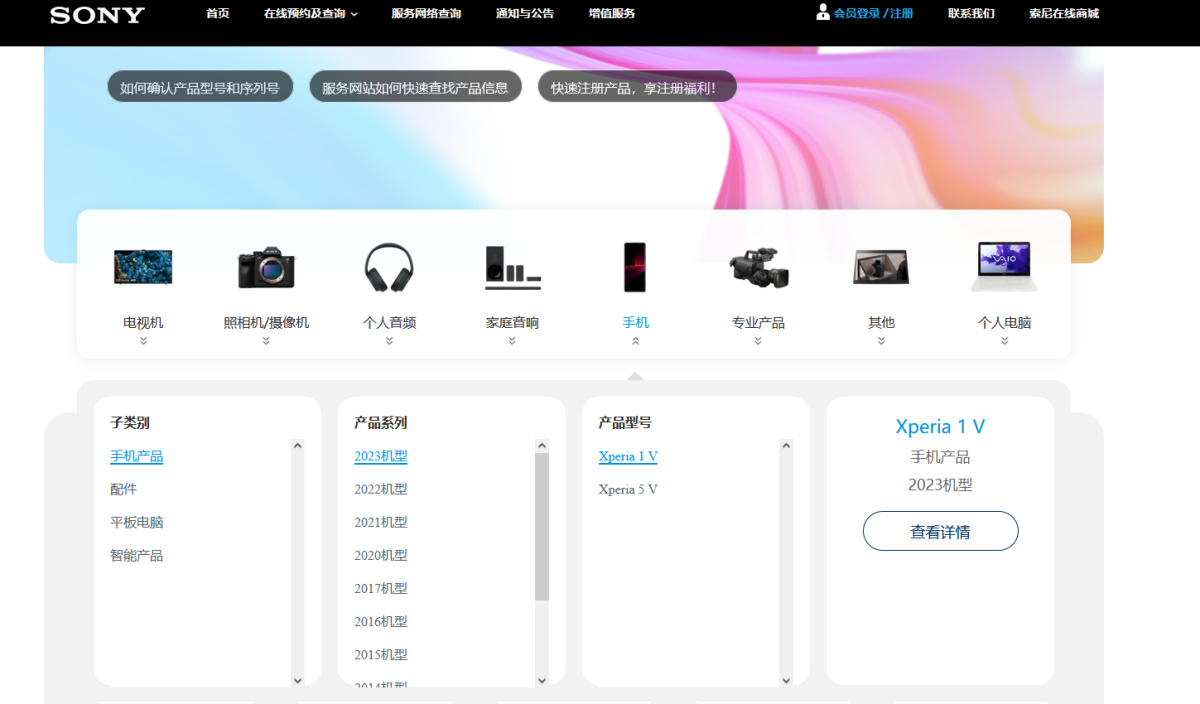
Task: Open 联系我们 in top navigation
Action: tap(971, 14)
